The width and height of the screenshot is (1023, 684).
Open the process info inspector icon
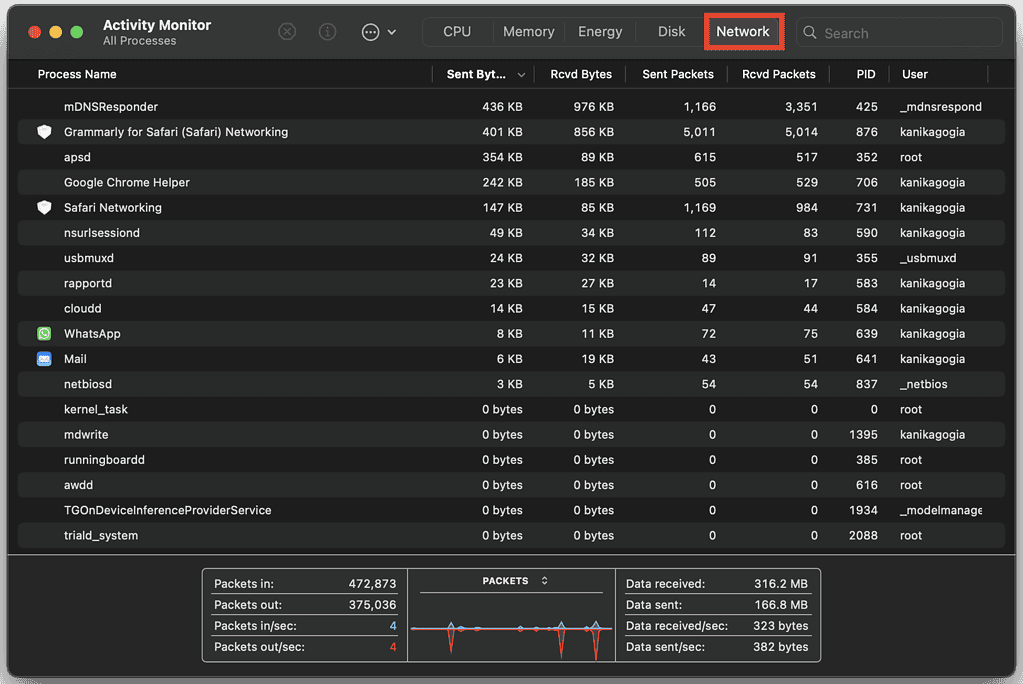coord(328,32)
